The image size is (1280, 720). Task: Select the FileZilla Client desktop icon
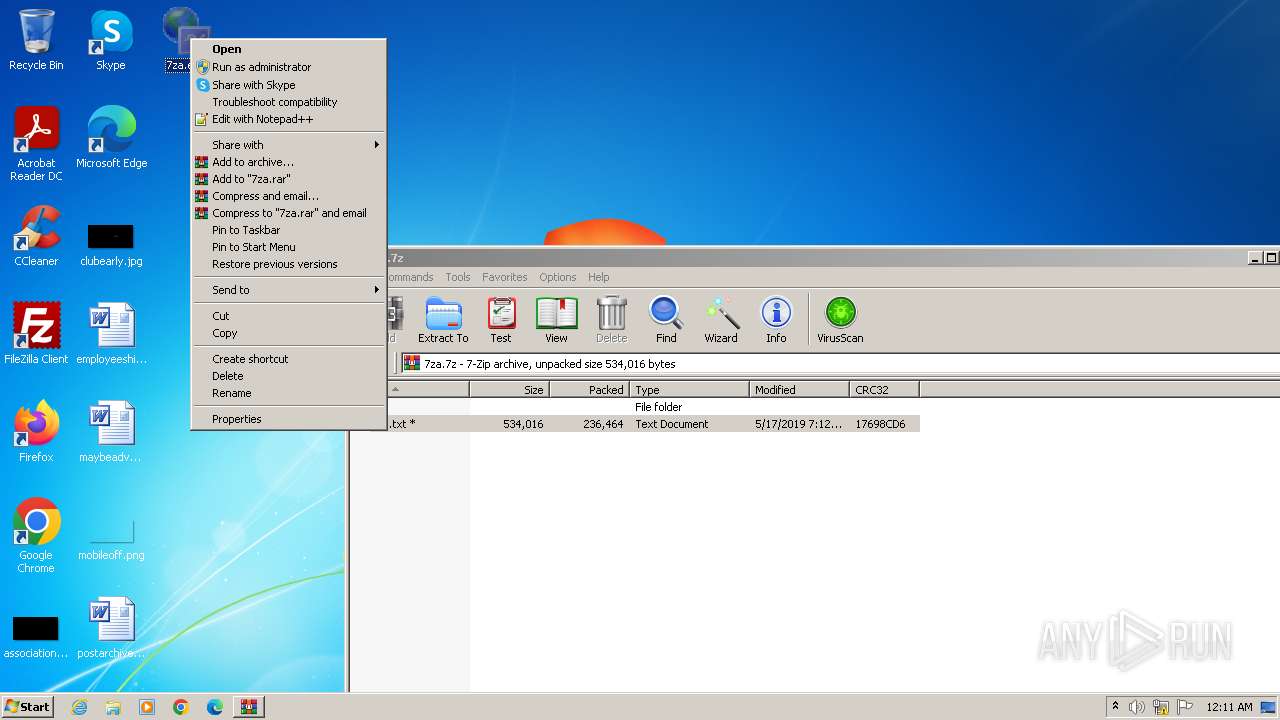(x=36, y=334)
